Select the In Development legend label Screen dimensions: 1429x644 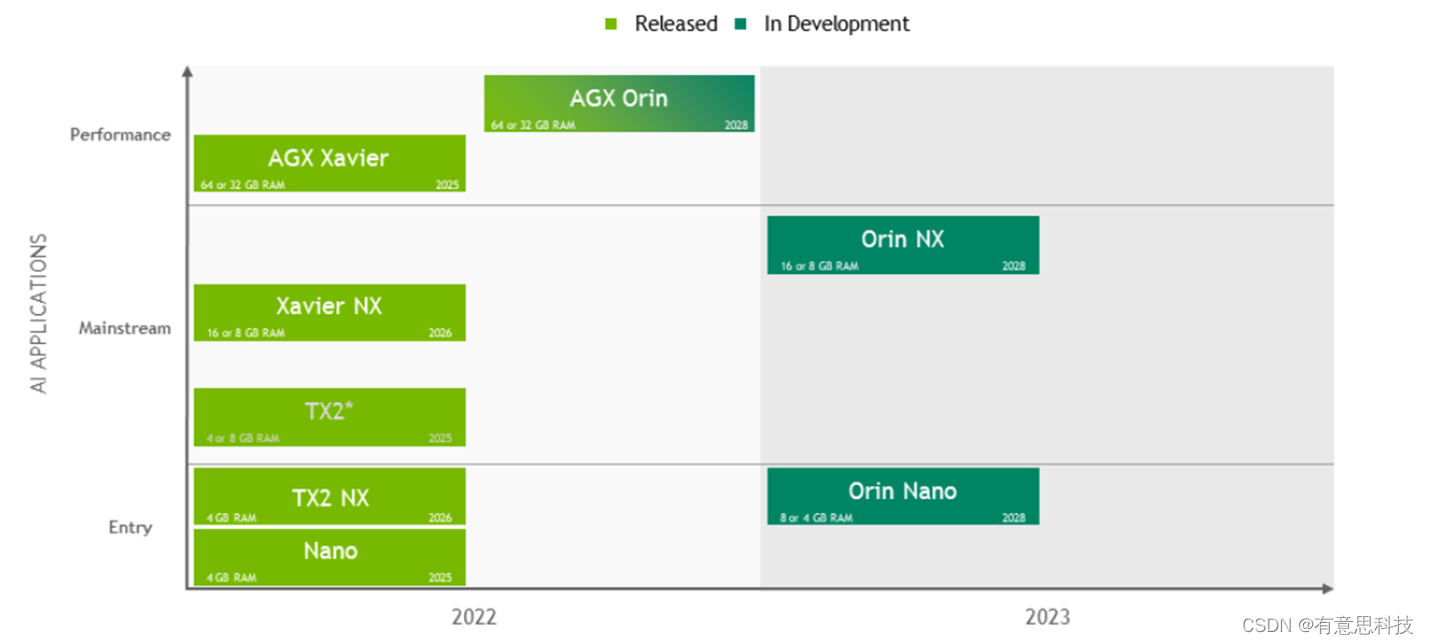[x=837, y=23]
